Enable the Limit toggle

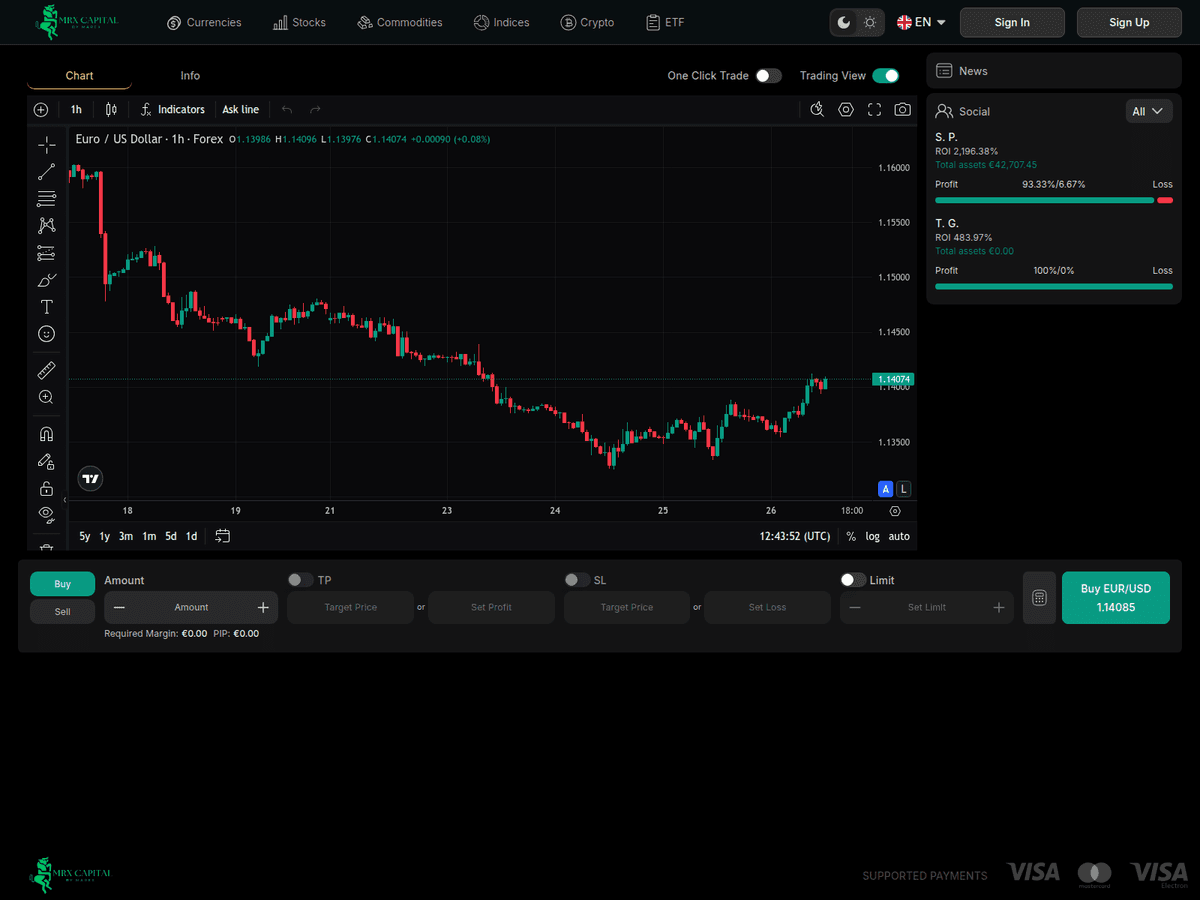tap(853, 580)
